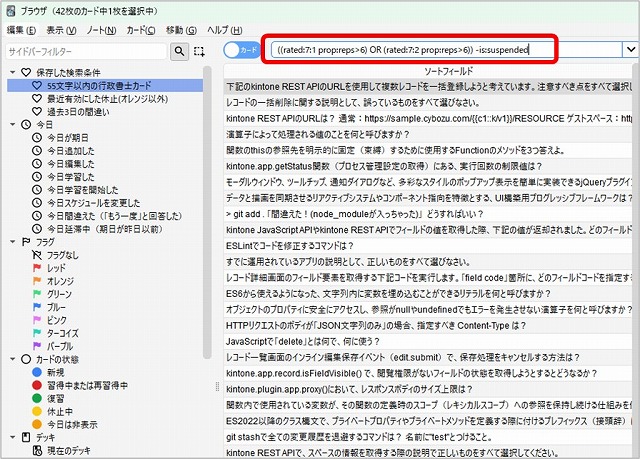
Task: Click clock icon of 今日追加した
Action: 37,151
